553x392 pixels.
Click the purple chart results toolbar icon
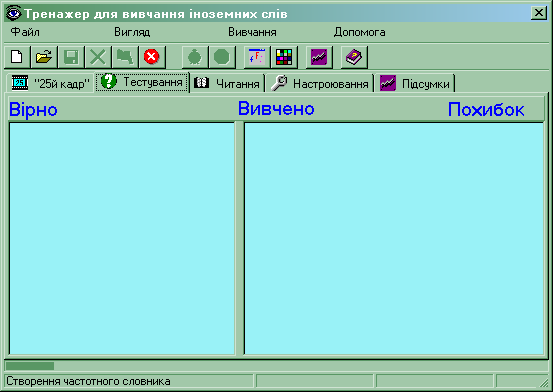[319, 57]
